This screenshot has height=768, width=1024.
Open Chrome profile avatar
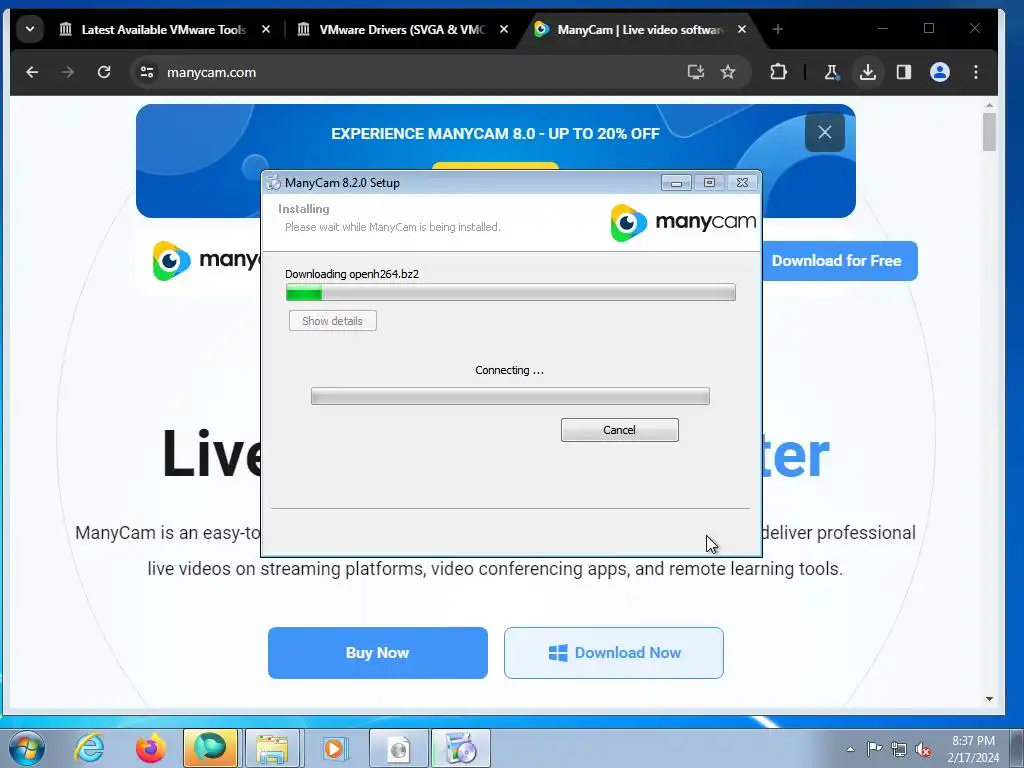click(x=940, y=72)
